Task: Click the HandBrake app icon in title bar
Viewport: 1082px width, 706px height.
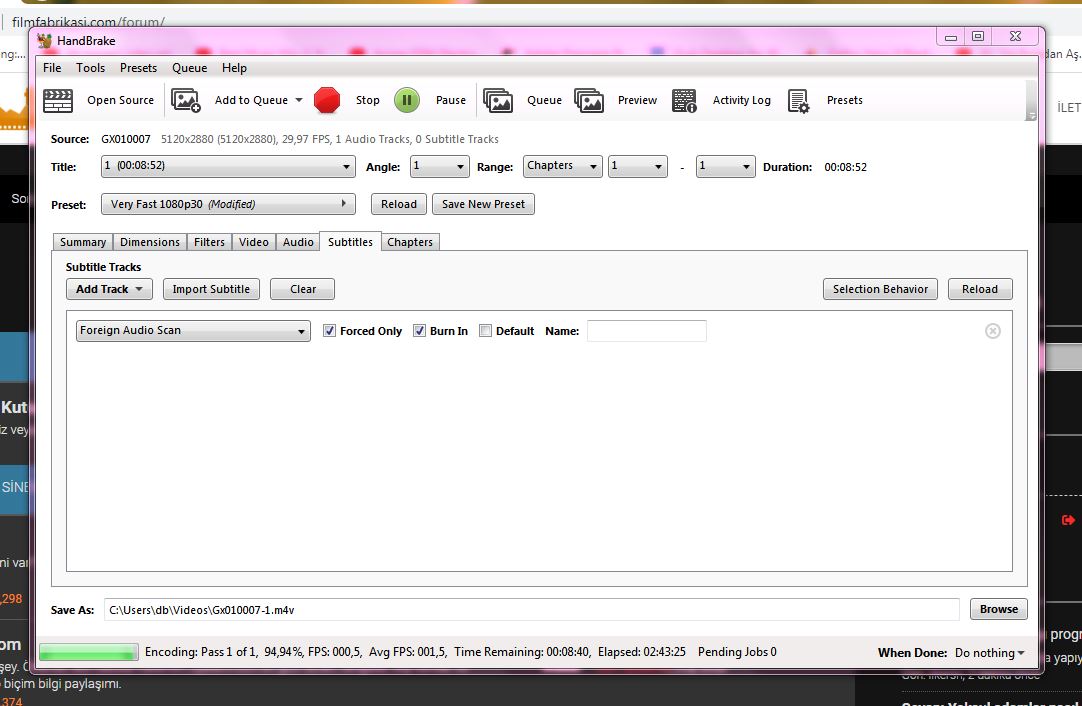Action: (x=45, y=41)
